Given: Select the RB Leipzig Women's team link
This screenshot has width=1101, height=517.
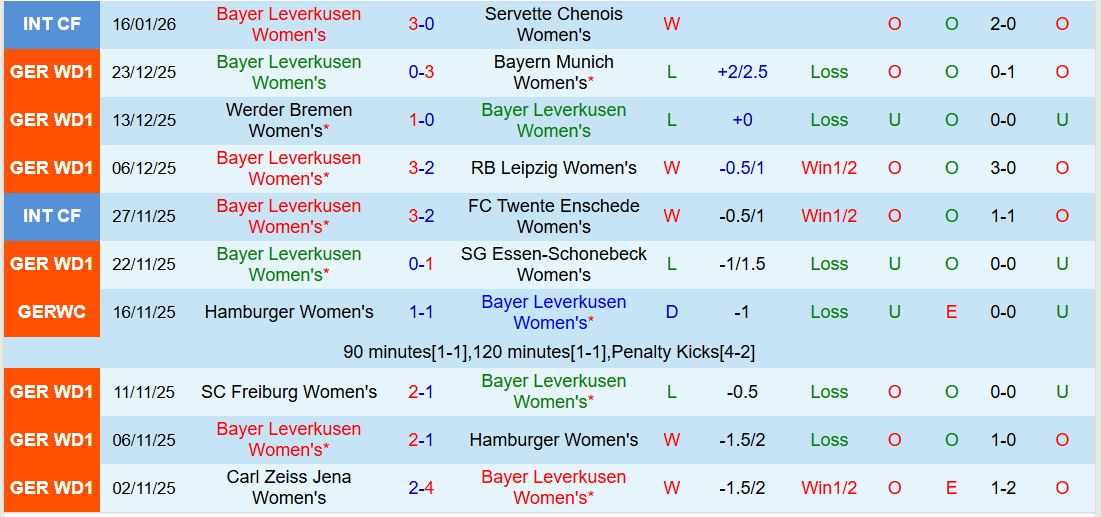Looking at the screenshot, I should click(553, 168).
